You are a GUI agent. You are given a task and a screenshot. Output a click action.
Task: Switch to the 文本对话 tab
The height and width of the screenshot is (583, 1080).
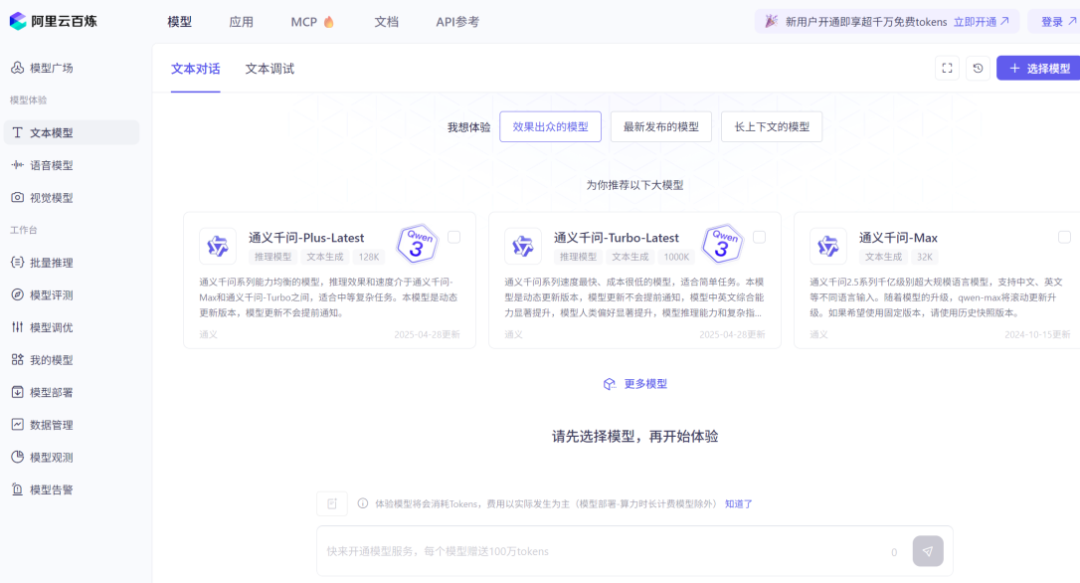tap(196, 69)
